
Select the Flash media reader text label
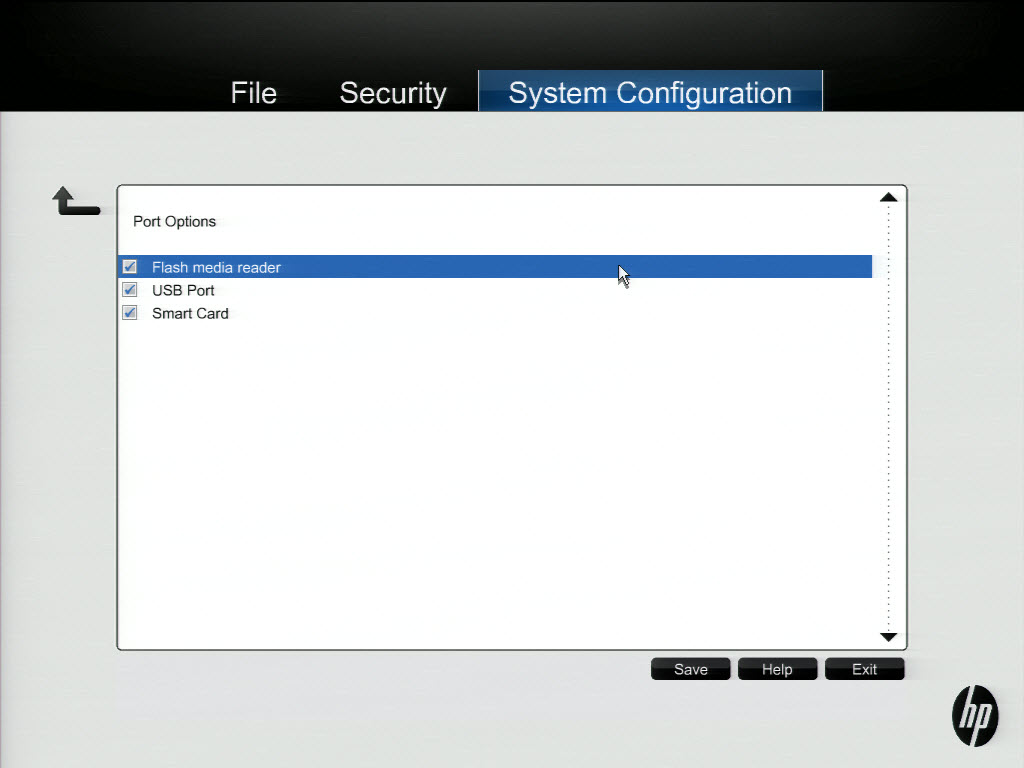click(x=216, y=267)
